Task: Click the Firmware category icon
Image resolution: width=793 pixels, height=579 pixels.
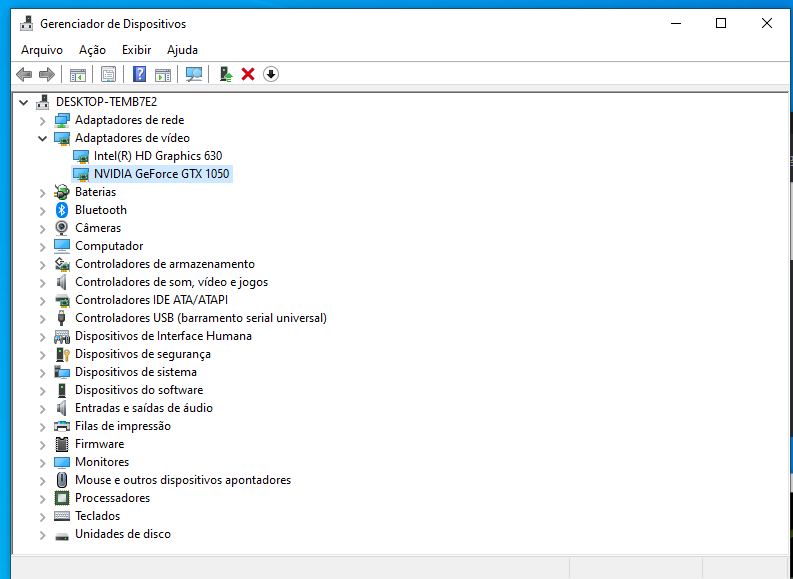Action: [62, 444]
